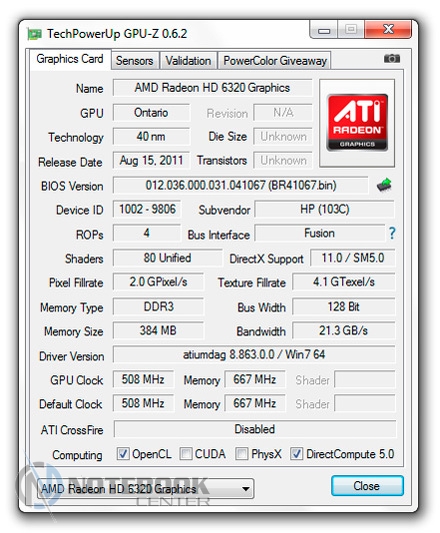Select the Graphics Card tab
Screen dimensions: 440x533
pos(70,59)
